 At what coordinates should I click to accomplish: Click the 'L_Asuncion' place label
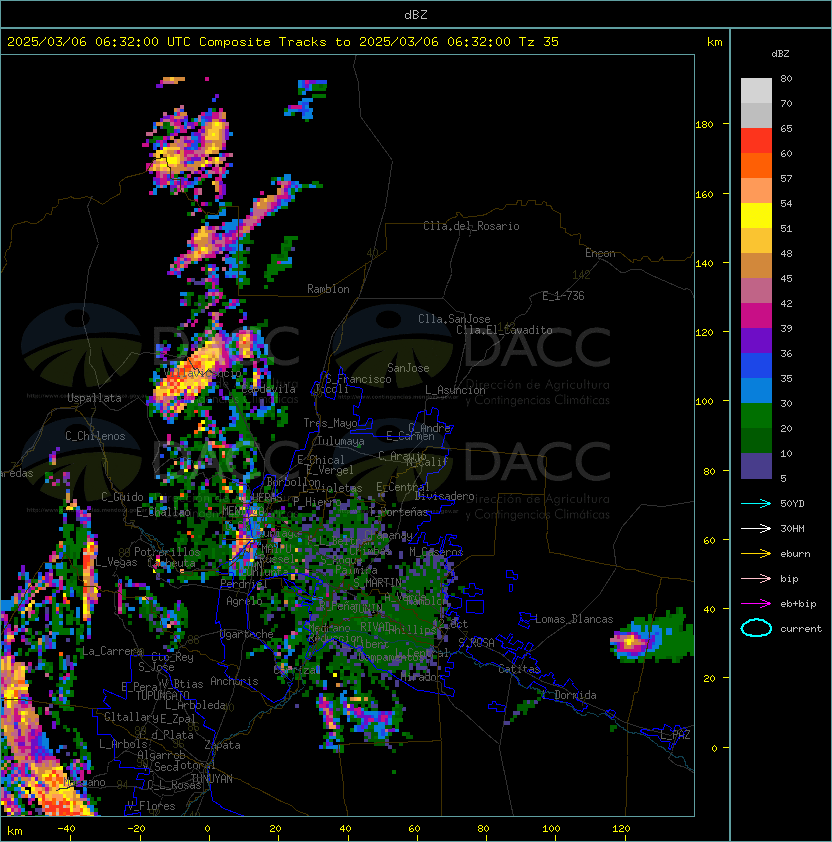455,390
